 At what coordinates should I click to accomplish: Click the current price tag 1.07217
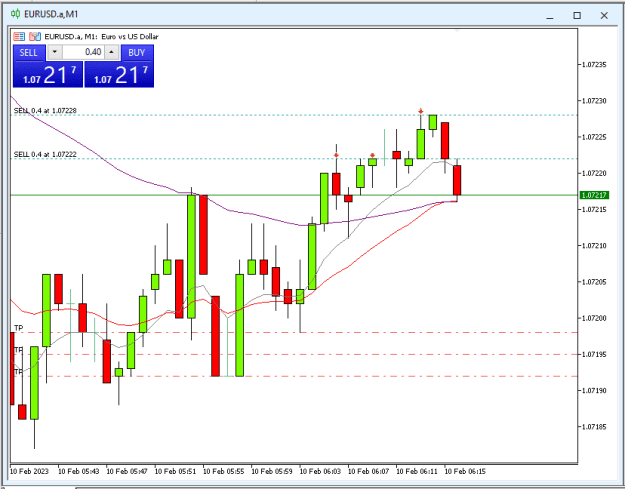(594, 195)
